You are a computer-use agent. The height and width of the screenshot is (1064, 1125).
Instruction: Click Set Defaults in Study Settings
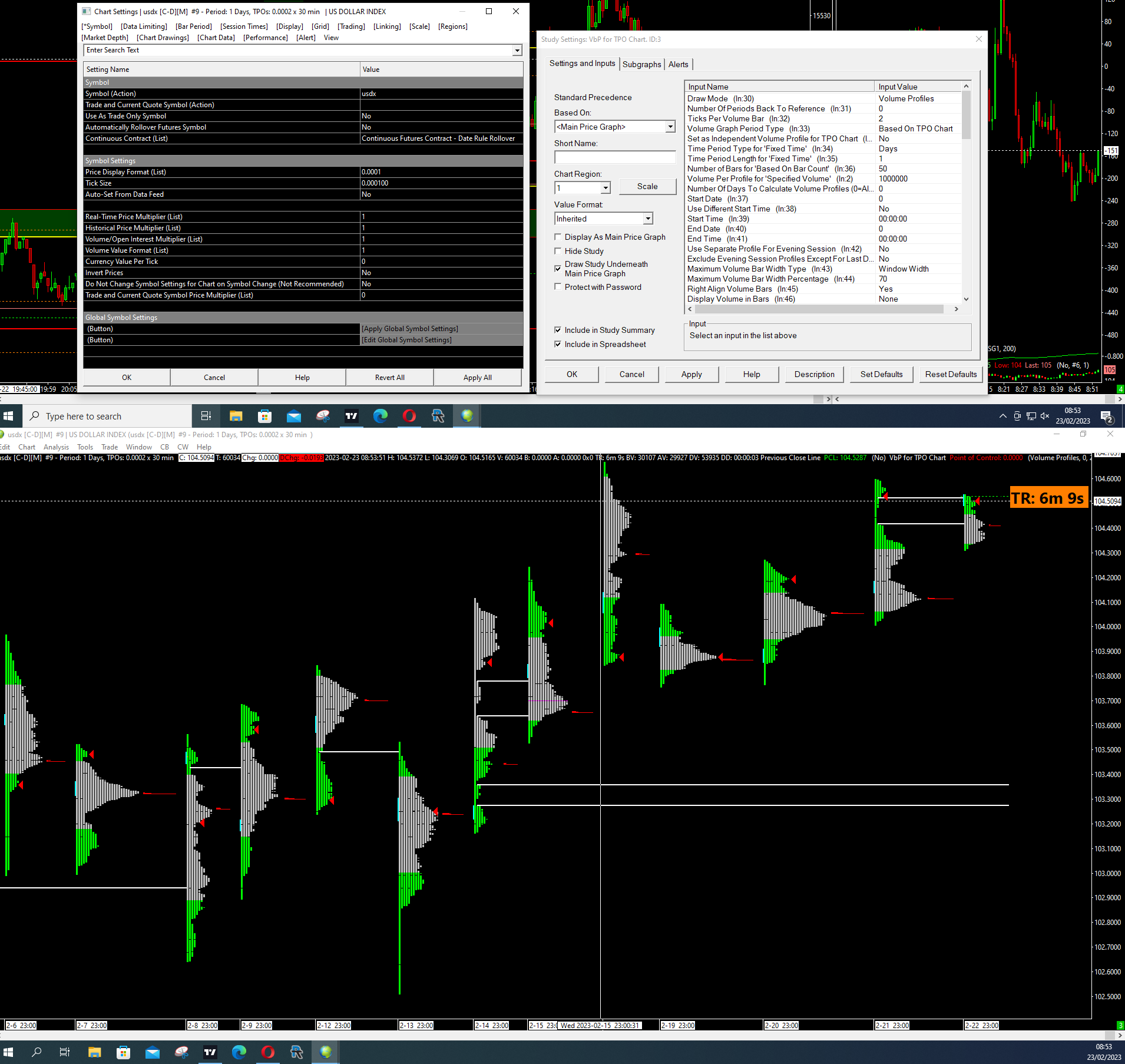[882, 374]
